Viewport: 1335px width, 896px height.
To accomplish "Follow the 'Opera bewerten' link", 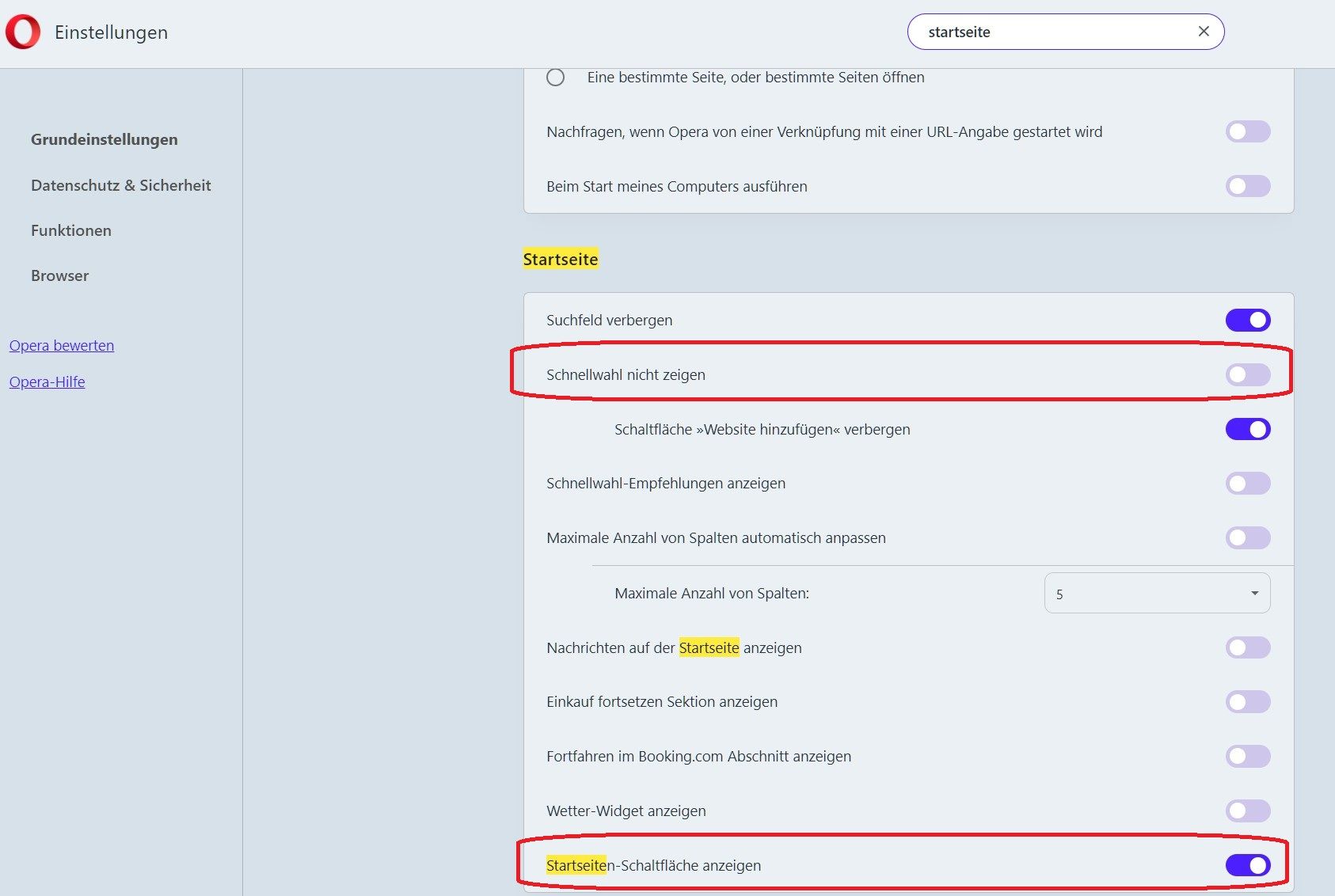I will tap(62, 345).
